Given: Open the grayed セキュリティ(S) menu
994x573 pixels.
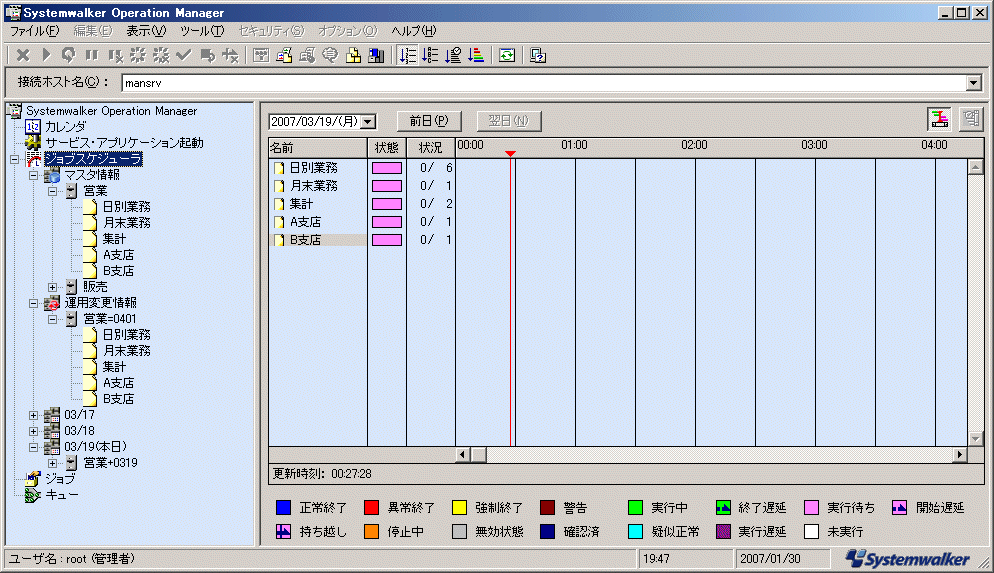Looking at the screenshot, I should click(x=271, y=30).
